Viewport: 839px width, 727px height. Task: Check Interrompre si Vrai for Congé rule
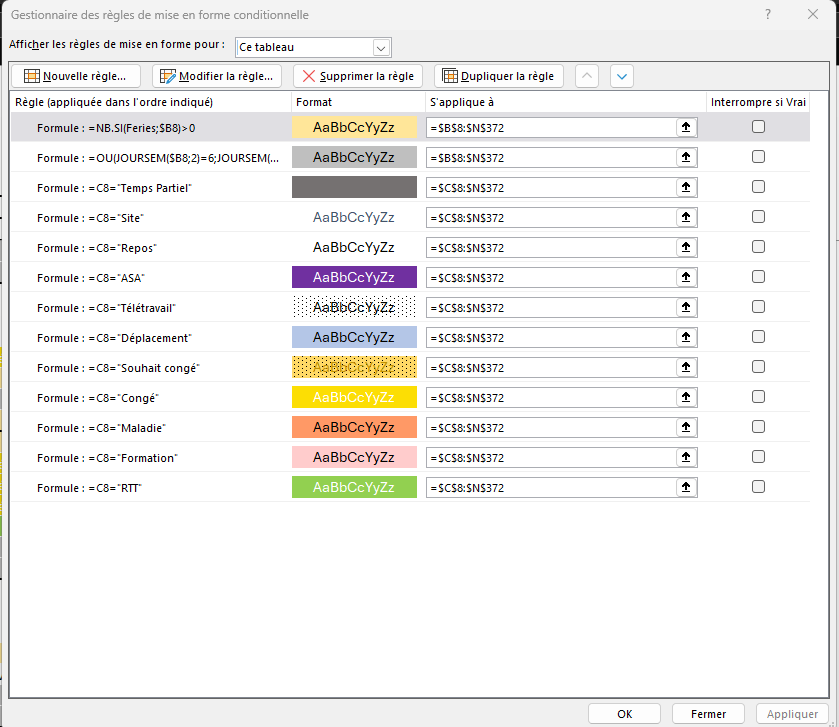click(x=758, y=396)
